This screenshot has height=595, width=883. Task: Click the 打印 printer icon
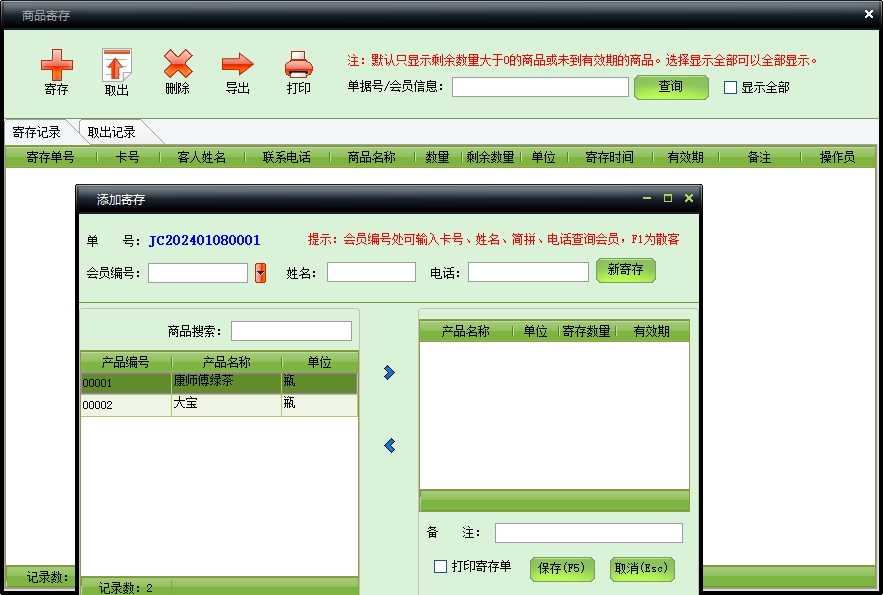298,67
